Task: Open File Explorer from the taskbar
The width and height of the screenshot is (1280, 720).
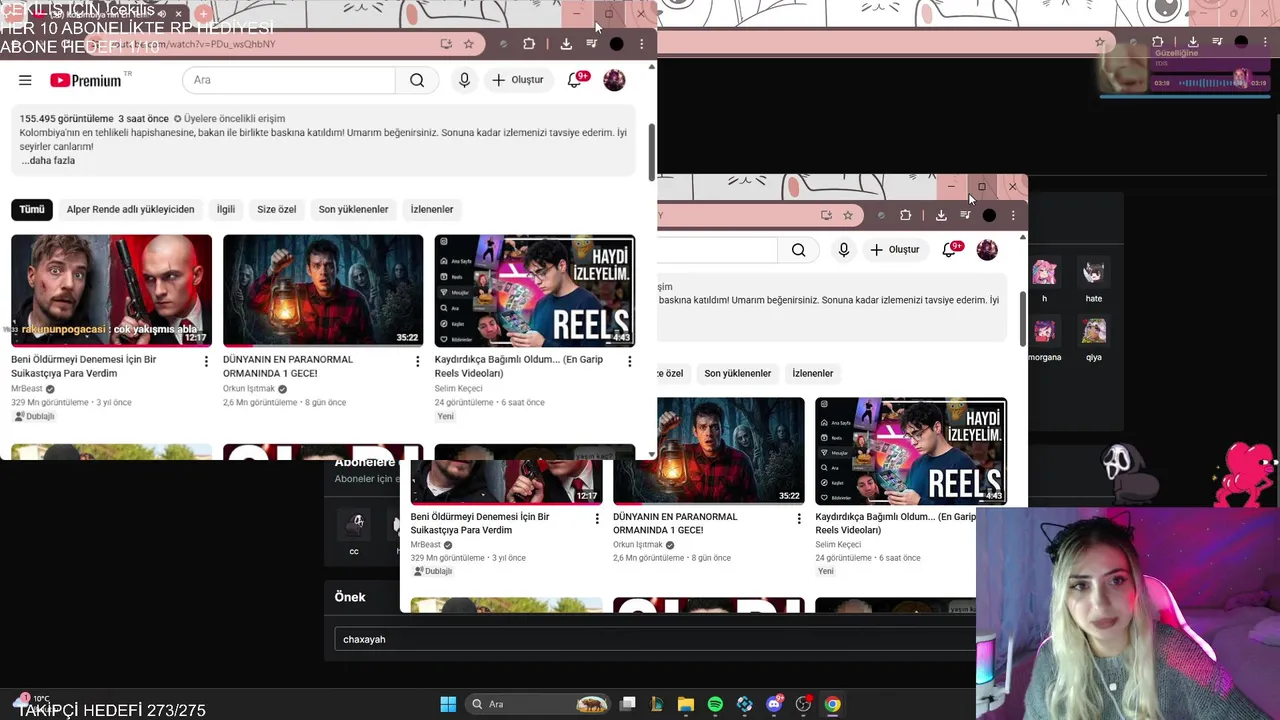Action: tap(685, 704)
